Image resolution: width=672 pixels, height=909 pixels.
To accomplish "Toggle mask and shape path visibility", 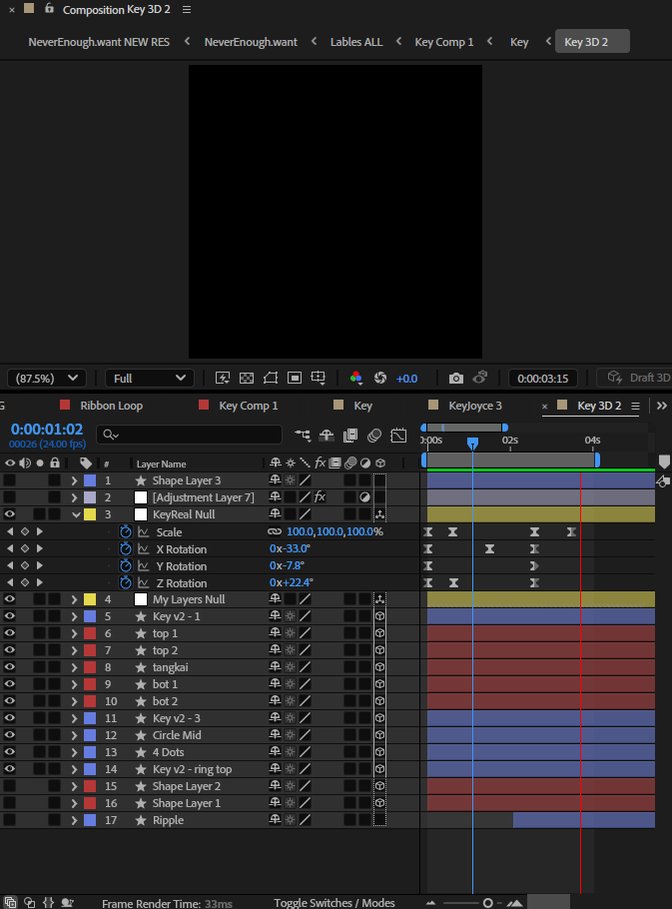I will coord(270,378).
